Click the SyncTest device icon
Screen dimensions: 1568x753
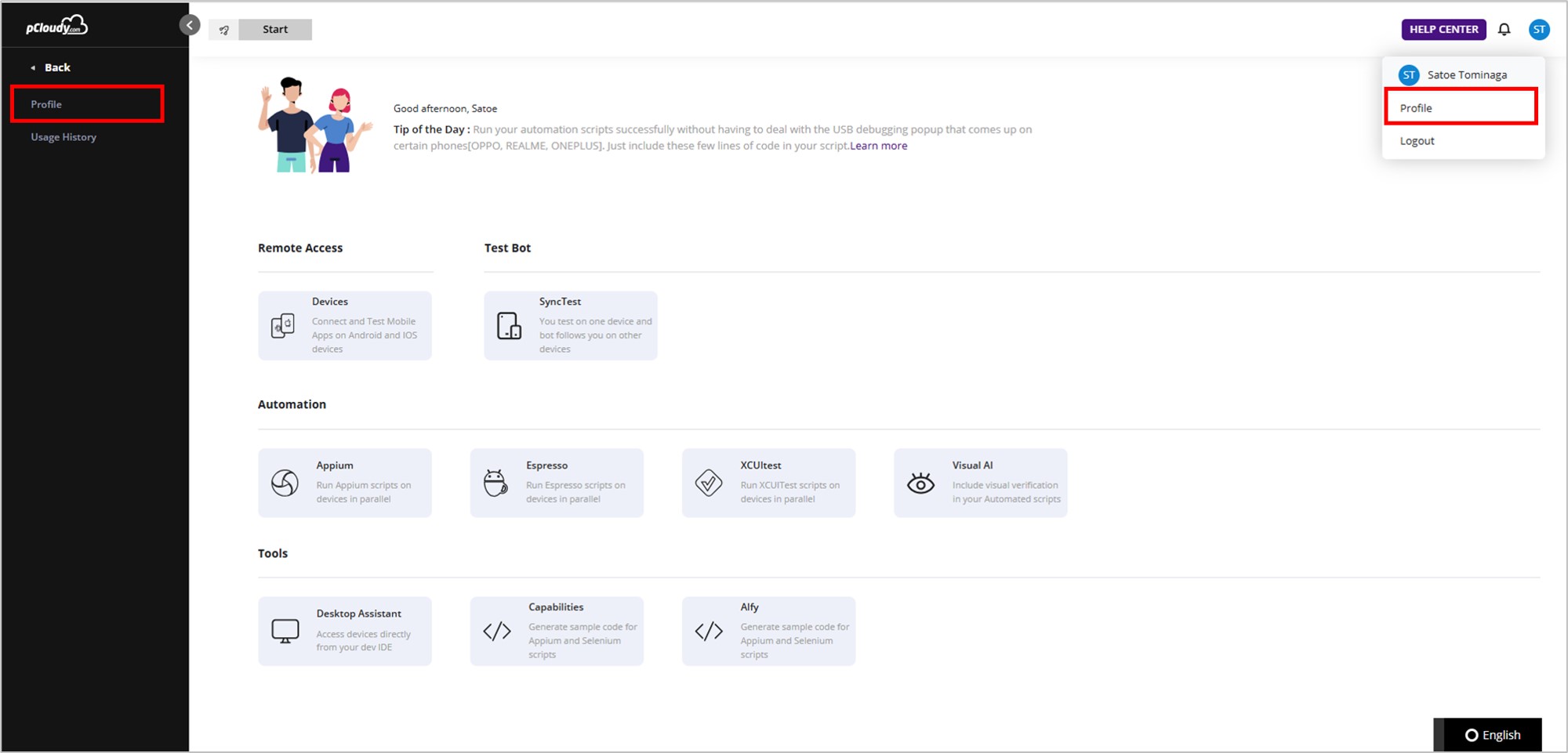click(509, 325)
